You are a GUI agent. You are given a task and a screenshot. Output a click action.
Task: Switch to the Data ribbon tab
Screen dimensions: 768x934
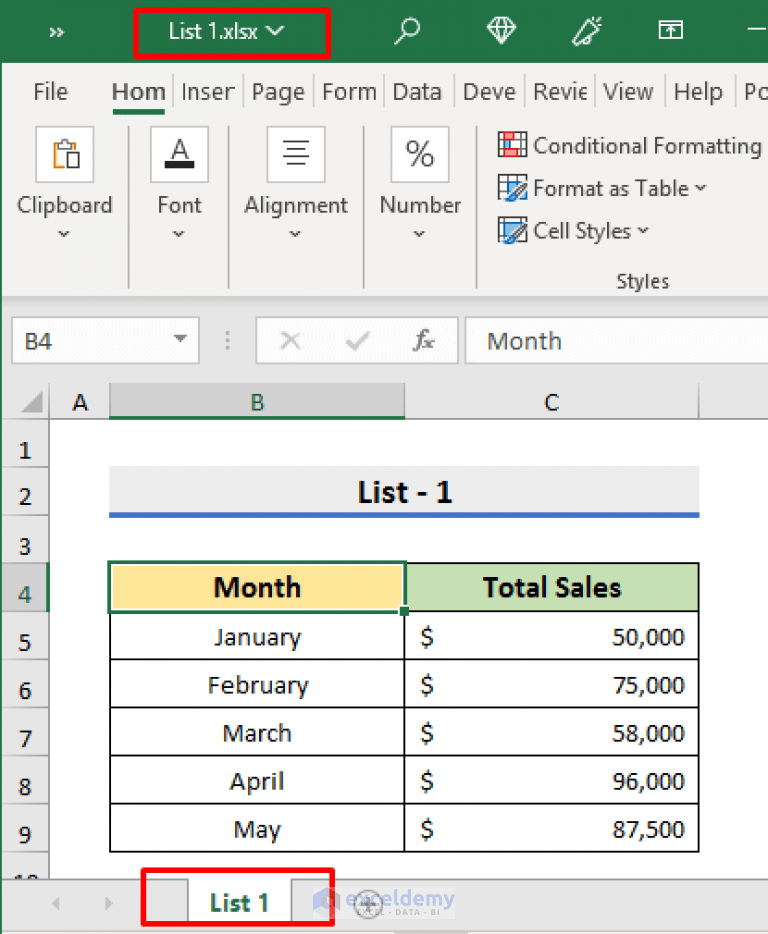coord(417,91)
